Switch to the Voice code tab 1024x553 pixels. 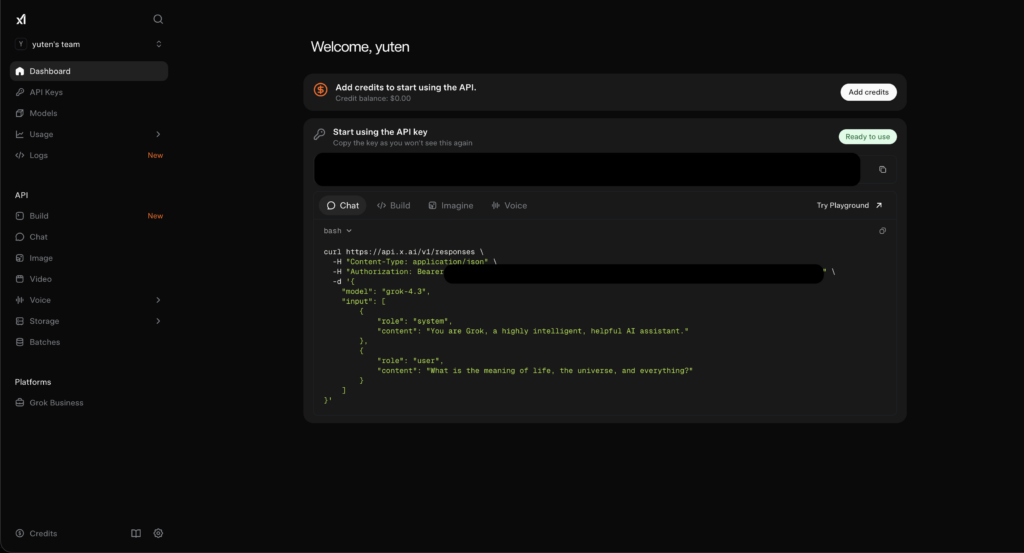pyautogui.click(x=509, y=206)
